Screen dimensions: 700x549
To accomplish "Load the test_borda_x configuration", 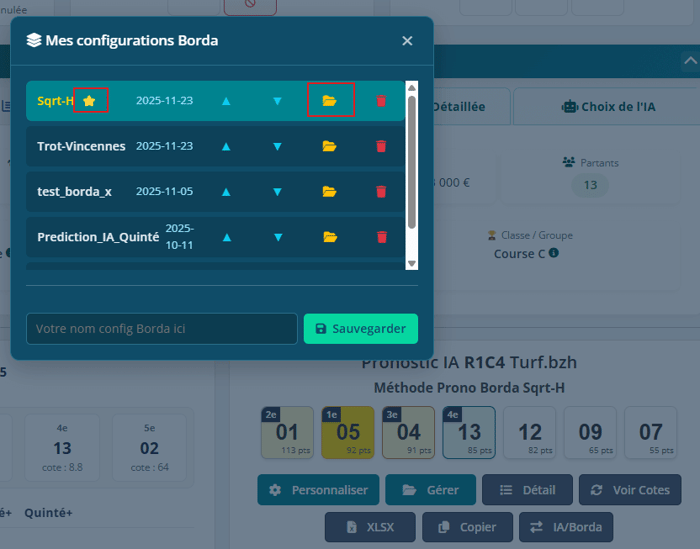I will pos(329,191).
